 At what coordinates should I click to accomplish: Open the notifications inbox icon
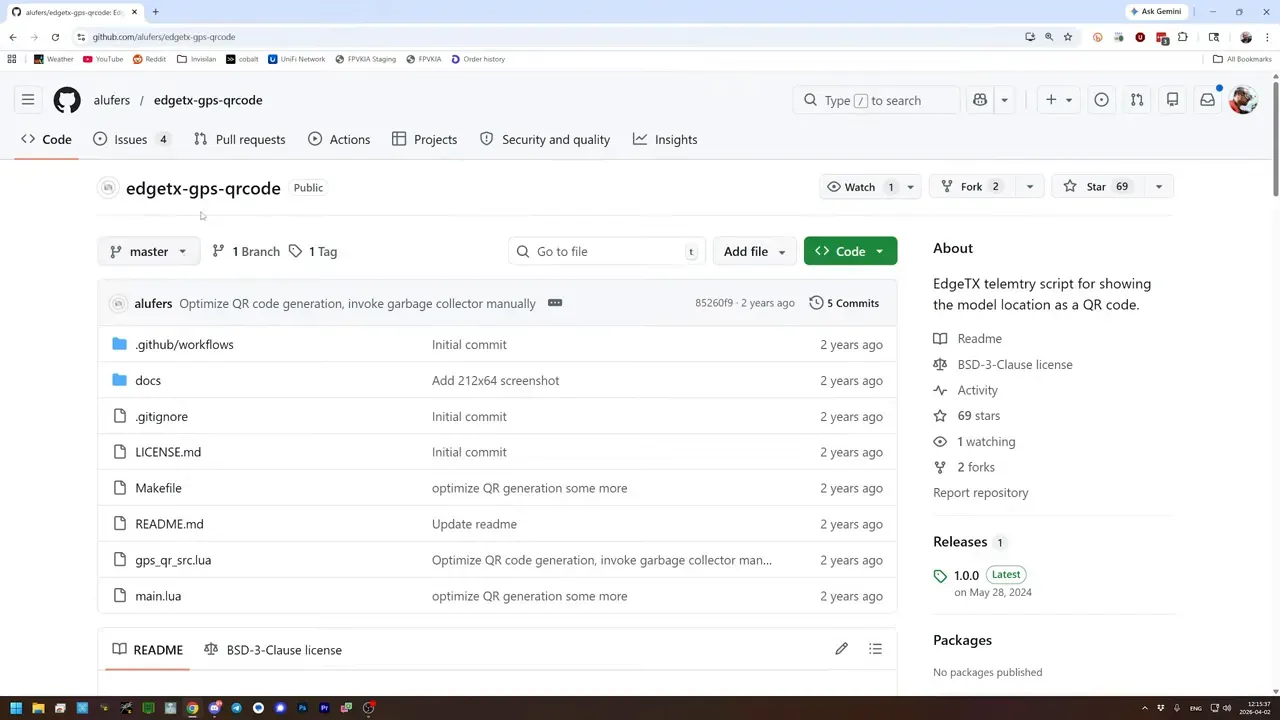click(1207, 100)
